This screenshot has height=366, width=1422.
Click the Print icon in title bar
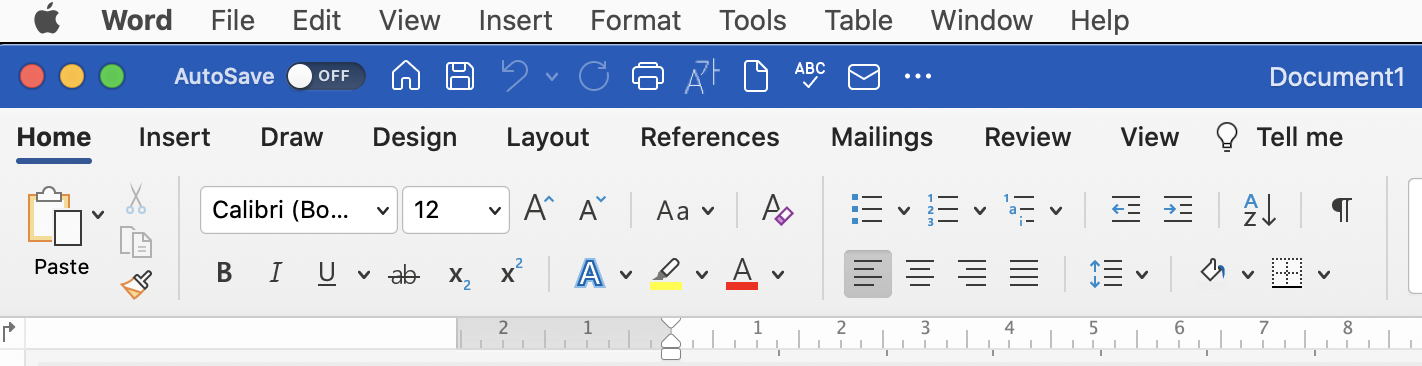click(x=648, y=76)
